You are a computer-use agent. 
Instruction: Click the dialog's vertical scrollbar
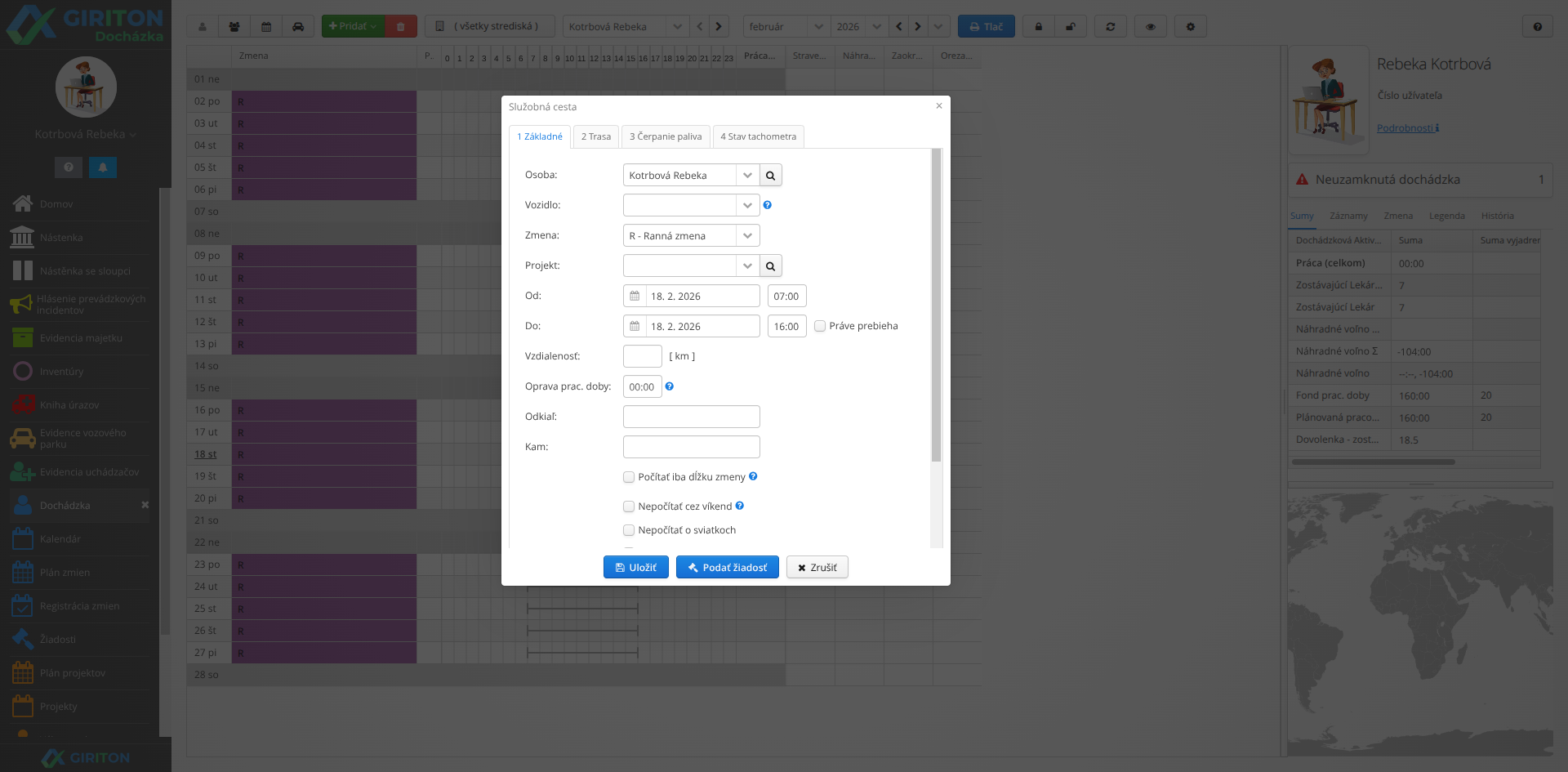coord(936,306)
